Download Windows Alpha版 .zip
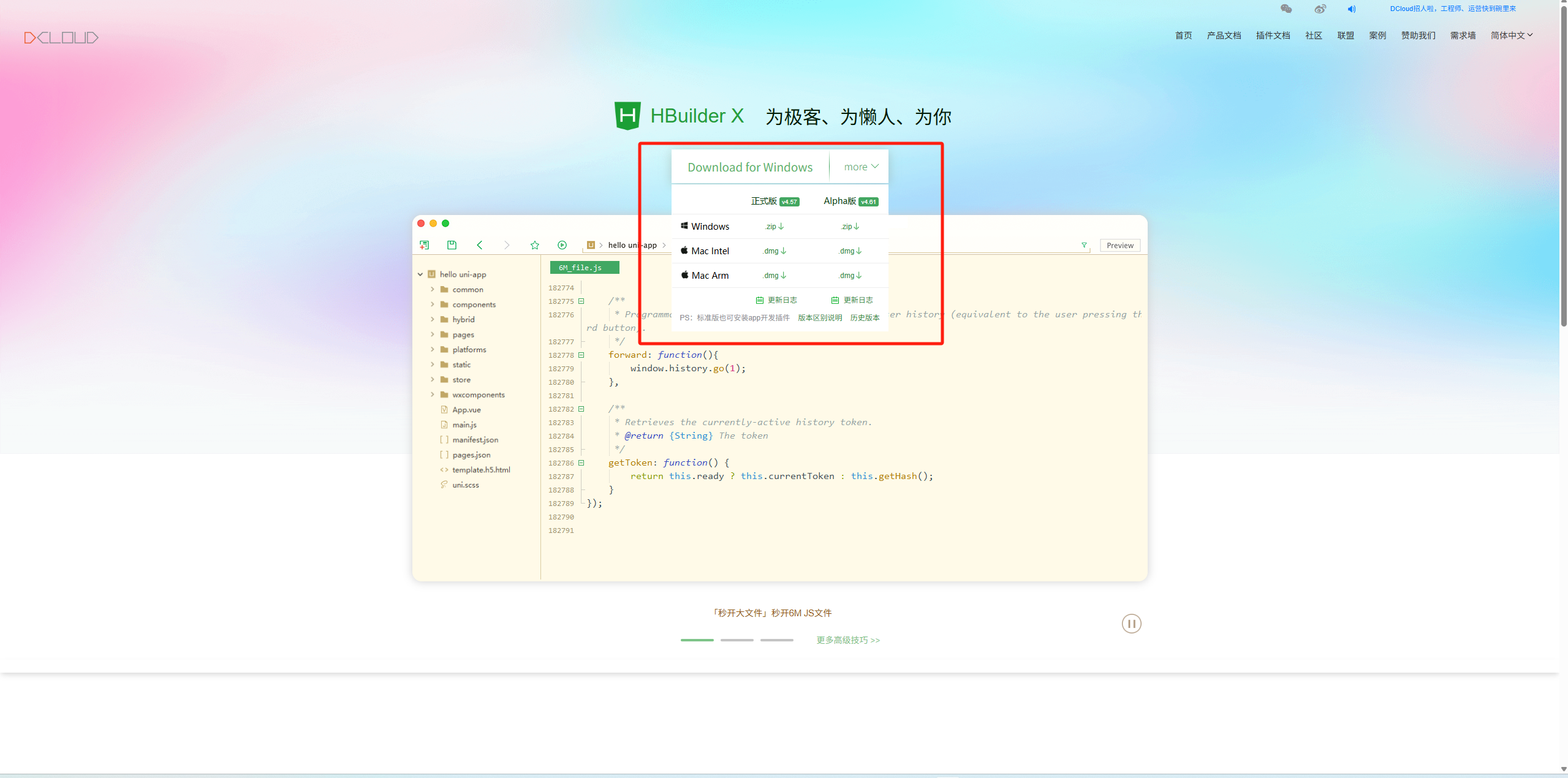Image resolution: width=1568 pixels, height=778 pixels. point(850,227)
